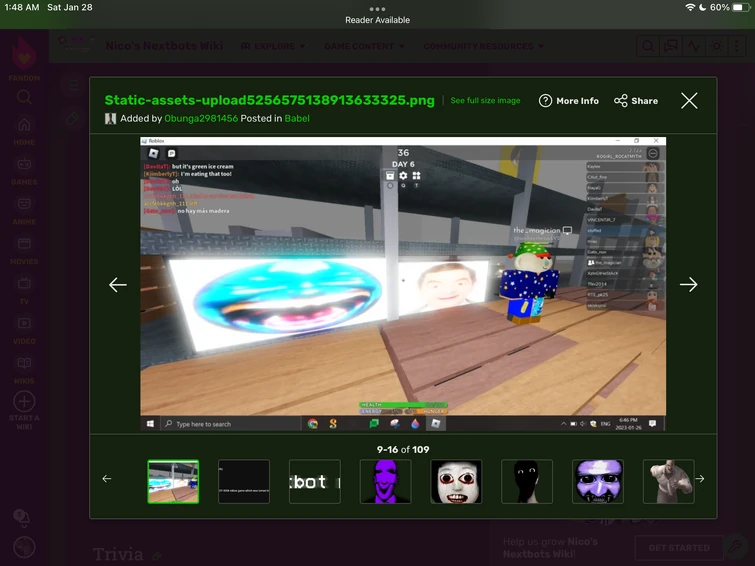Click the battery indicator icon
Screen dimensions: 755x566
[x=741, y=7]
